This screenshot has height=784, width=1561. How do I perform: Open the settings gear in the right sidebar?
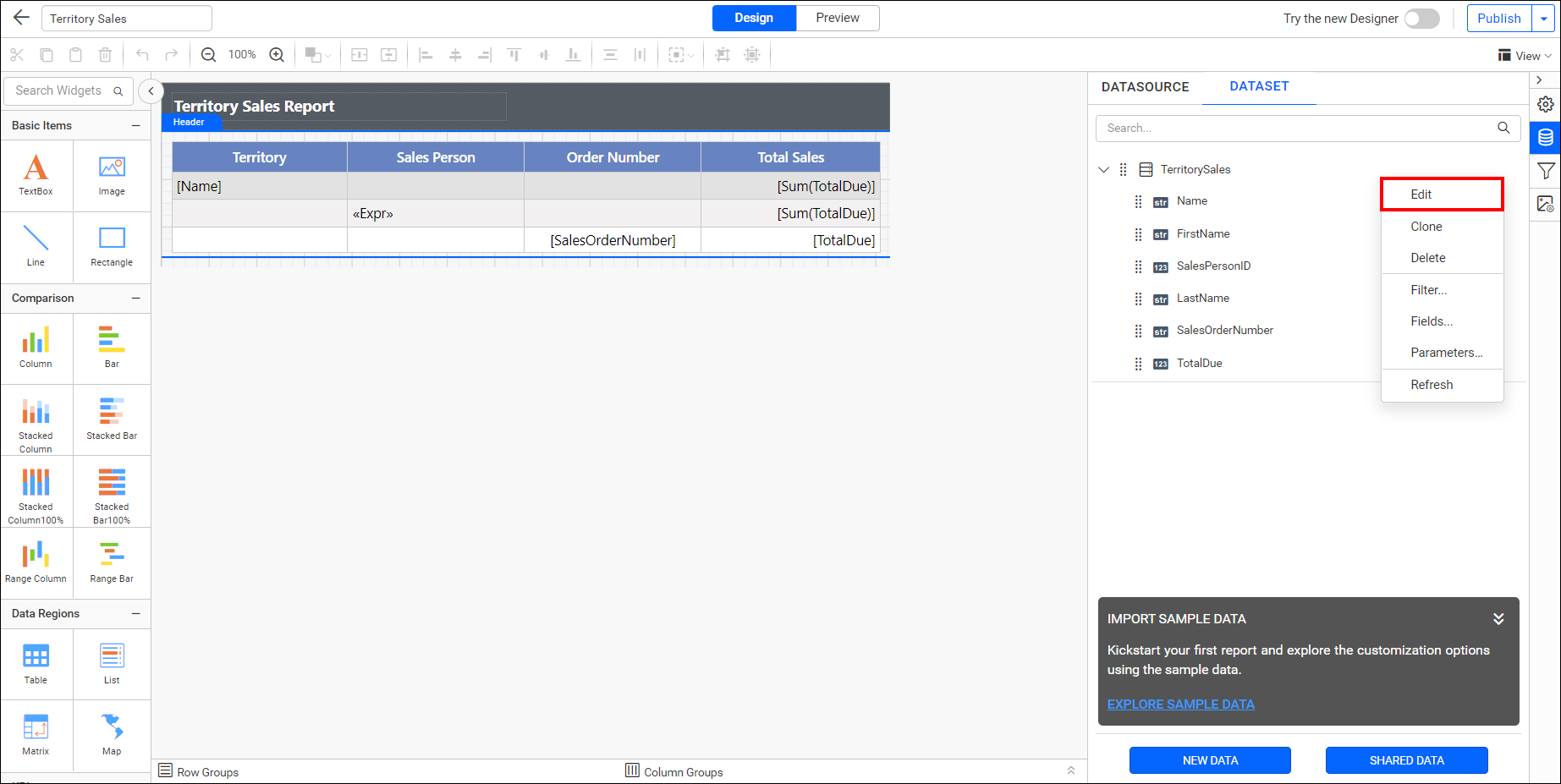1546,103
